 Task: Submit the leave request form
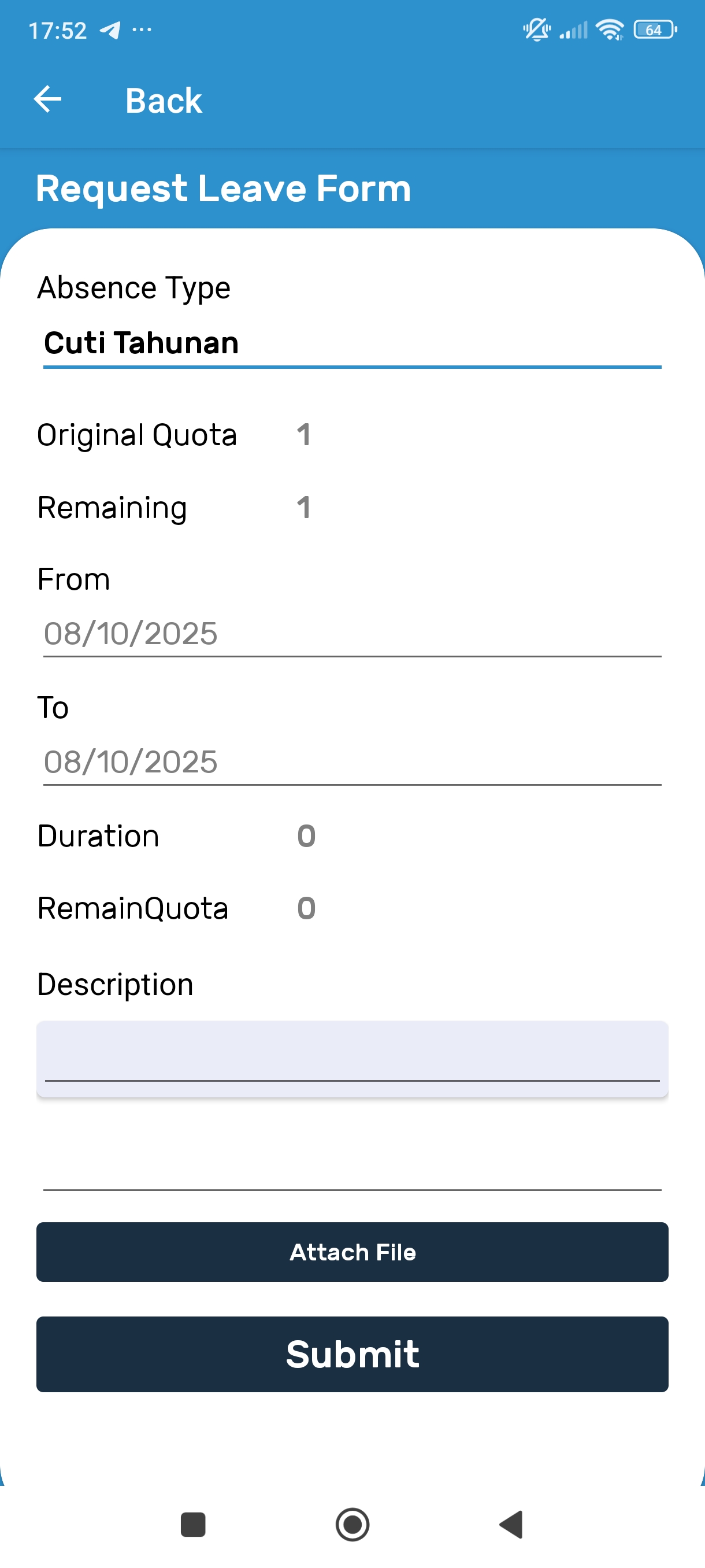click(352, 1354)
